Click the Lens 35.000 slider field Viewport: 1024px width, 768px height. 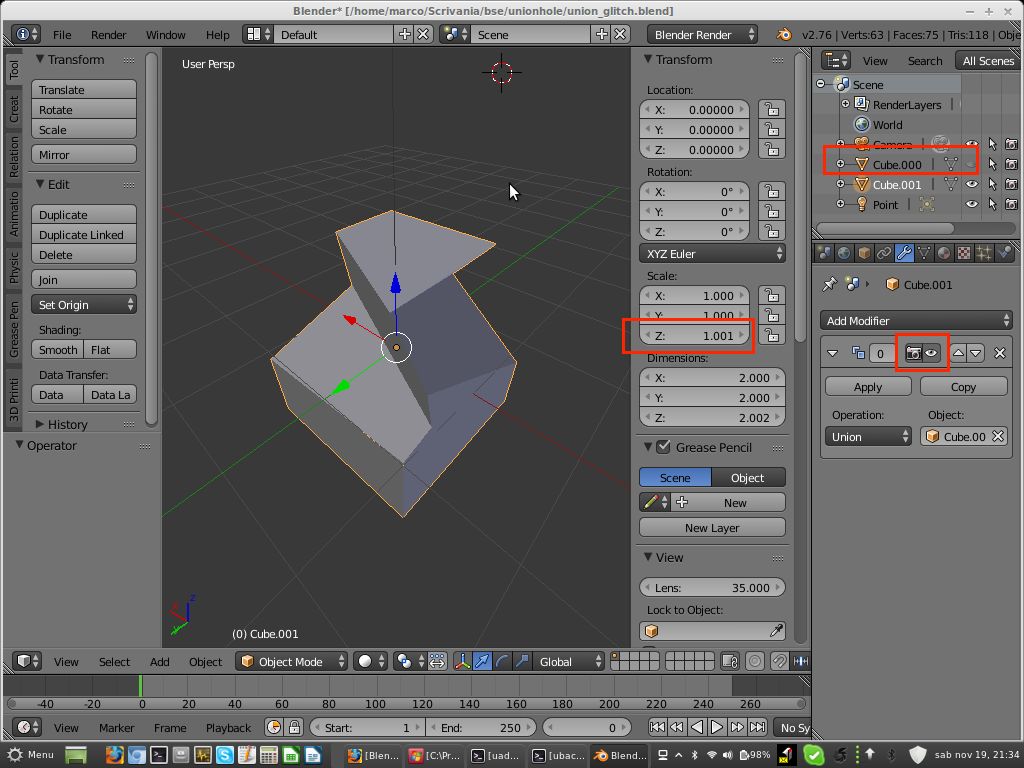click(712, 587)
